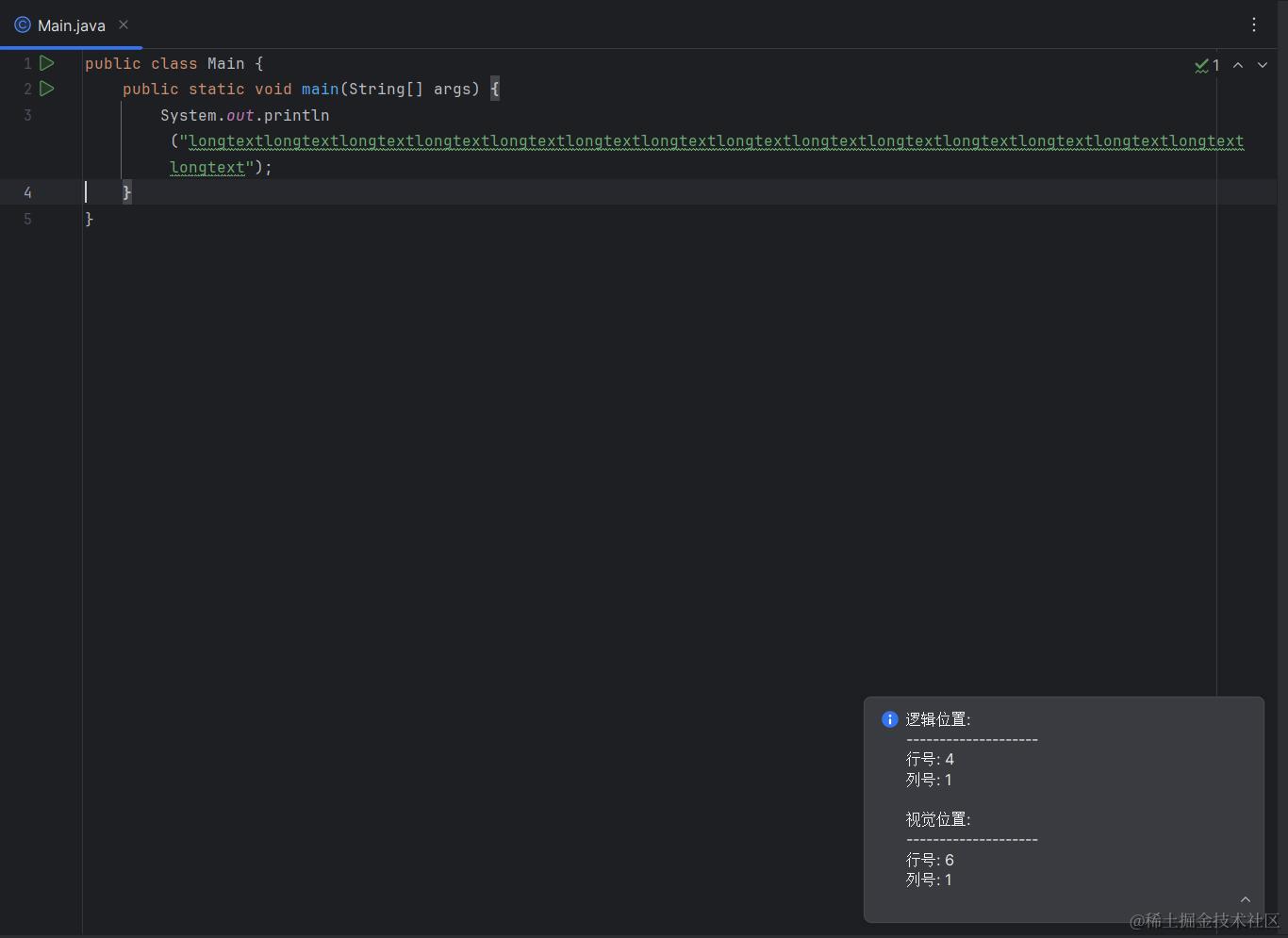Open the inspections widget showing 1 typo
The width and height of the screenshot is (1288, 938).
pyautogui.click(x=1207, y=65)
